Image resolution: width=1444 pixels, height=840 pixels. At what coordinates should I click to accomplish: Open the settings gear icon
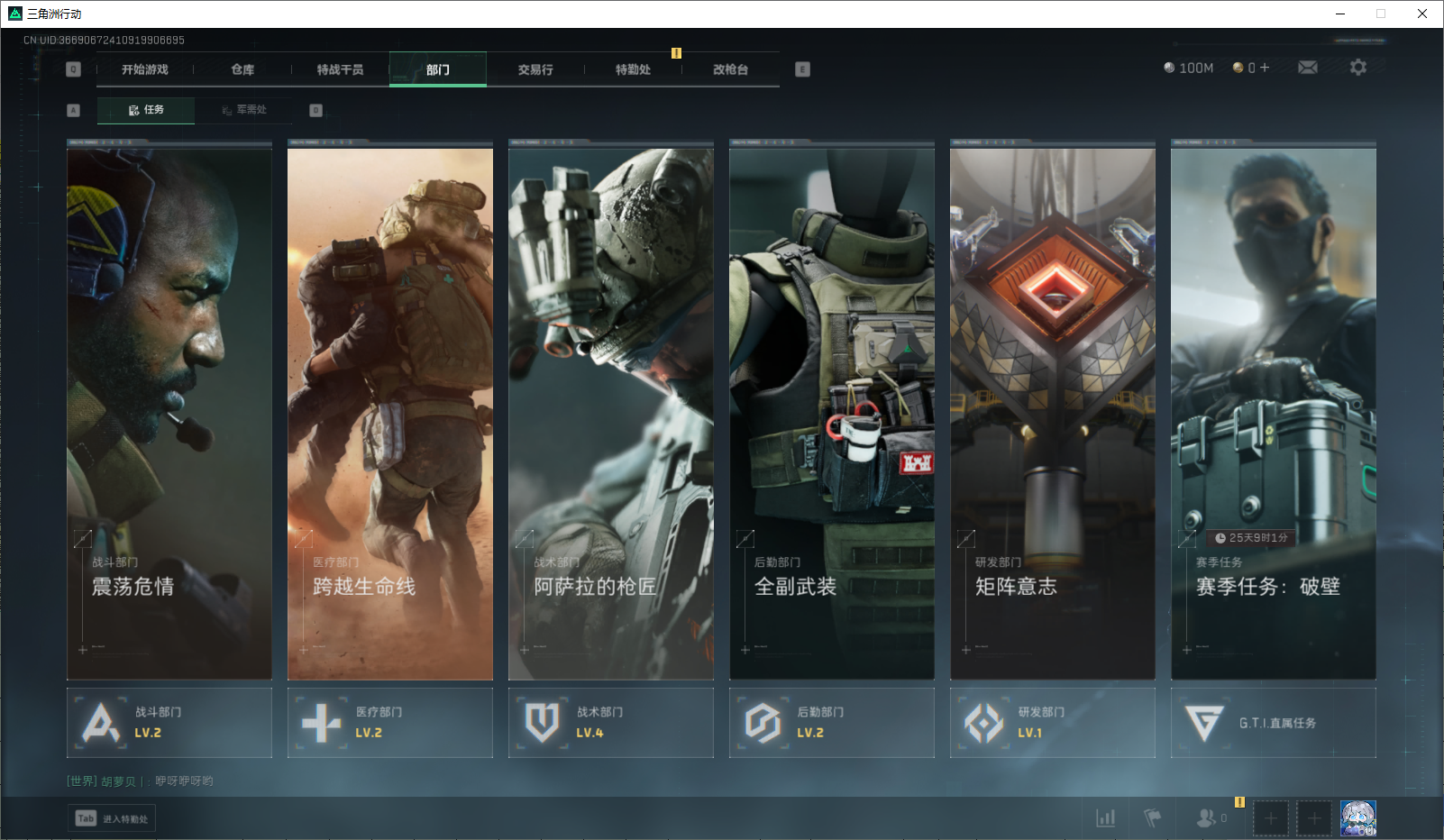coord(1358,68)
